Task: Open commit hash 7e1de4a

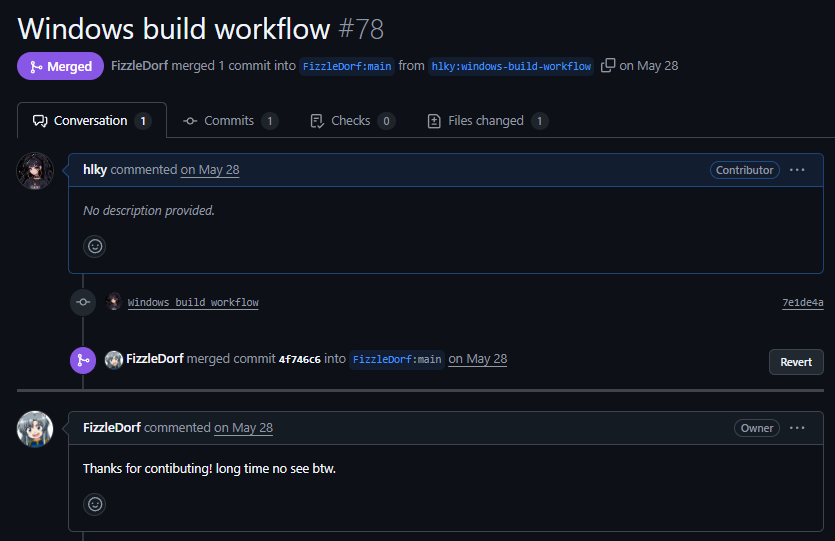Action: pyautogui.click(x=803, y=302)
